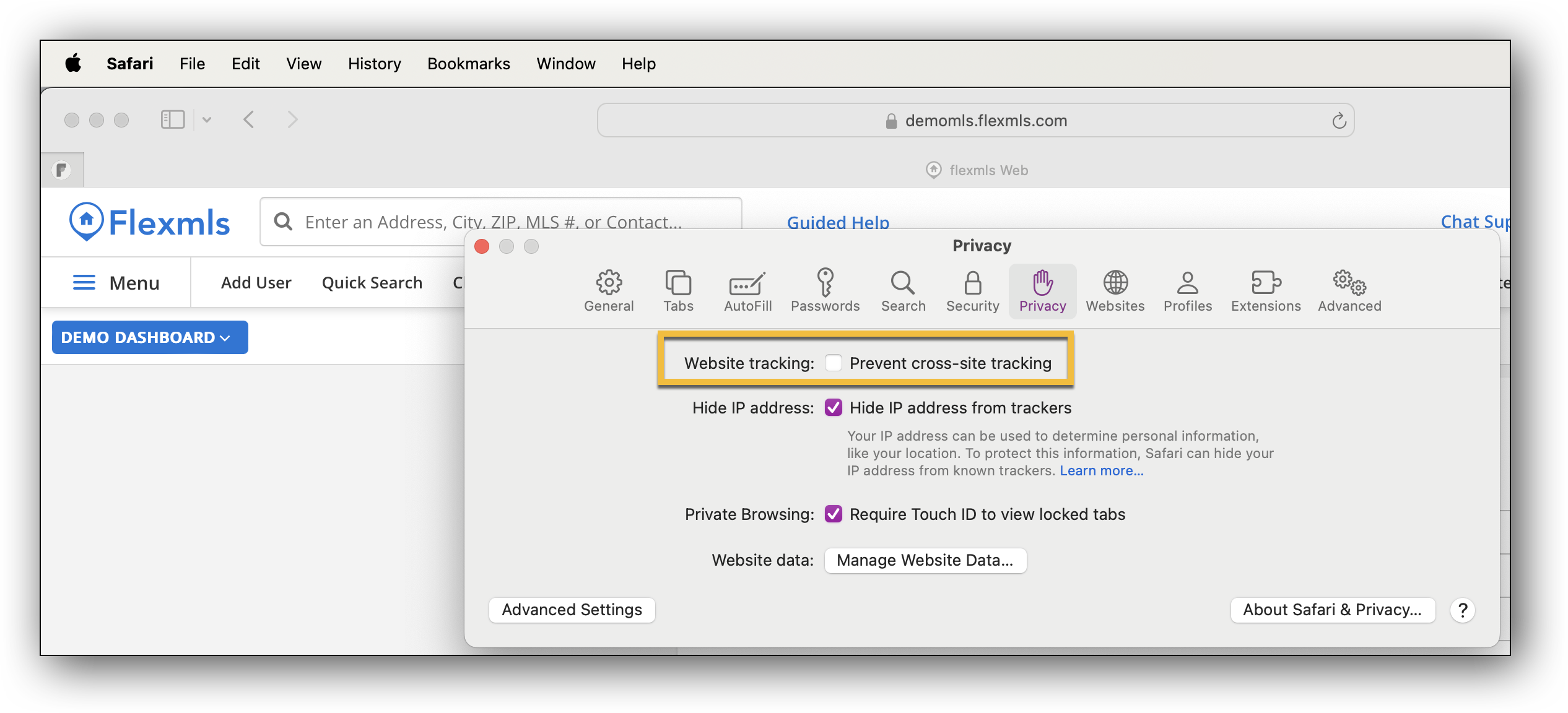Select the flexmls Web tab title
The height and width of the screenshot is (713, 1568).
tap(988, 170)
